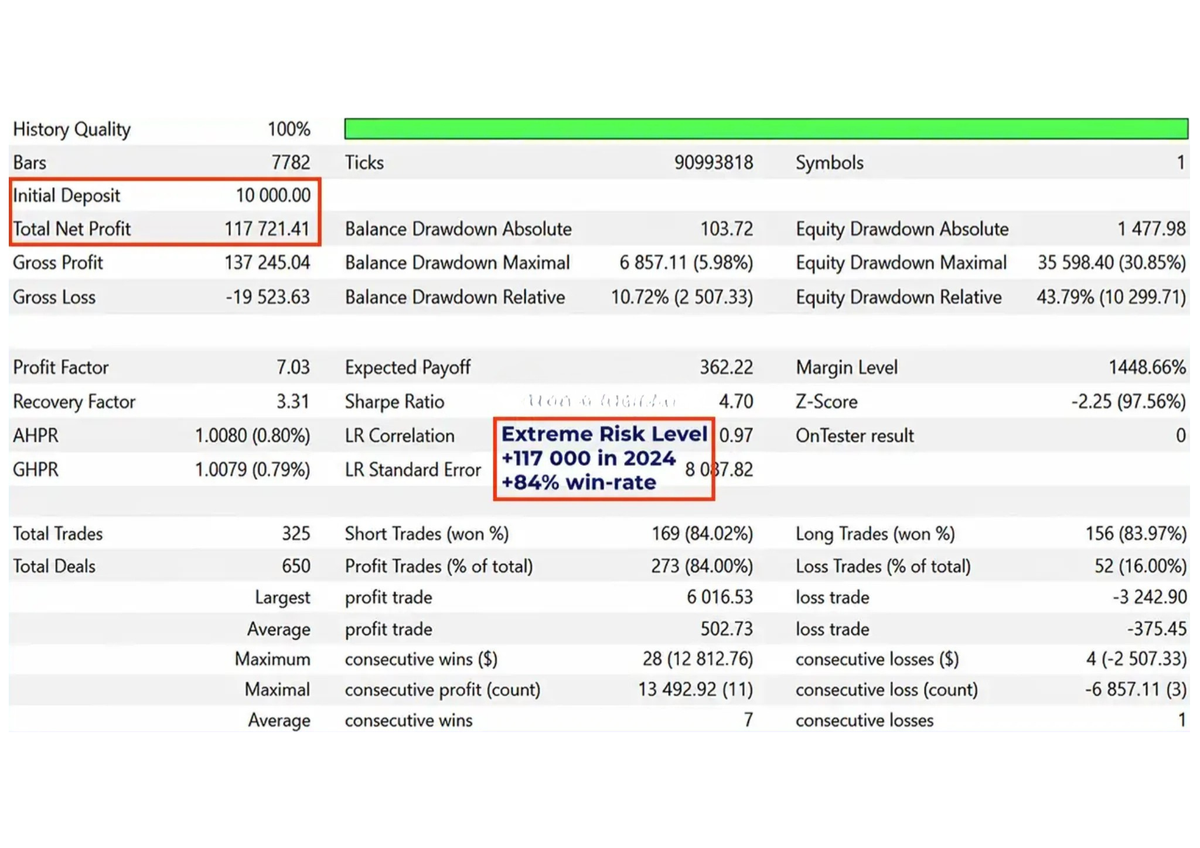Select the Equity Drawdown Maximal value

[x=1111, y=263]
